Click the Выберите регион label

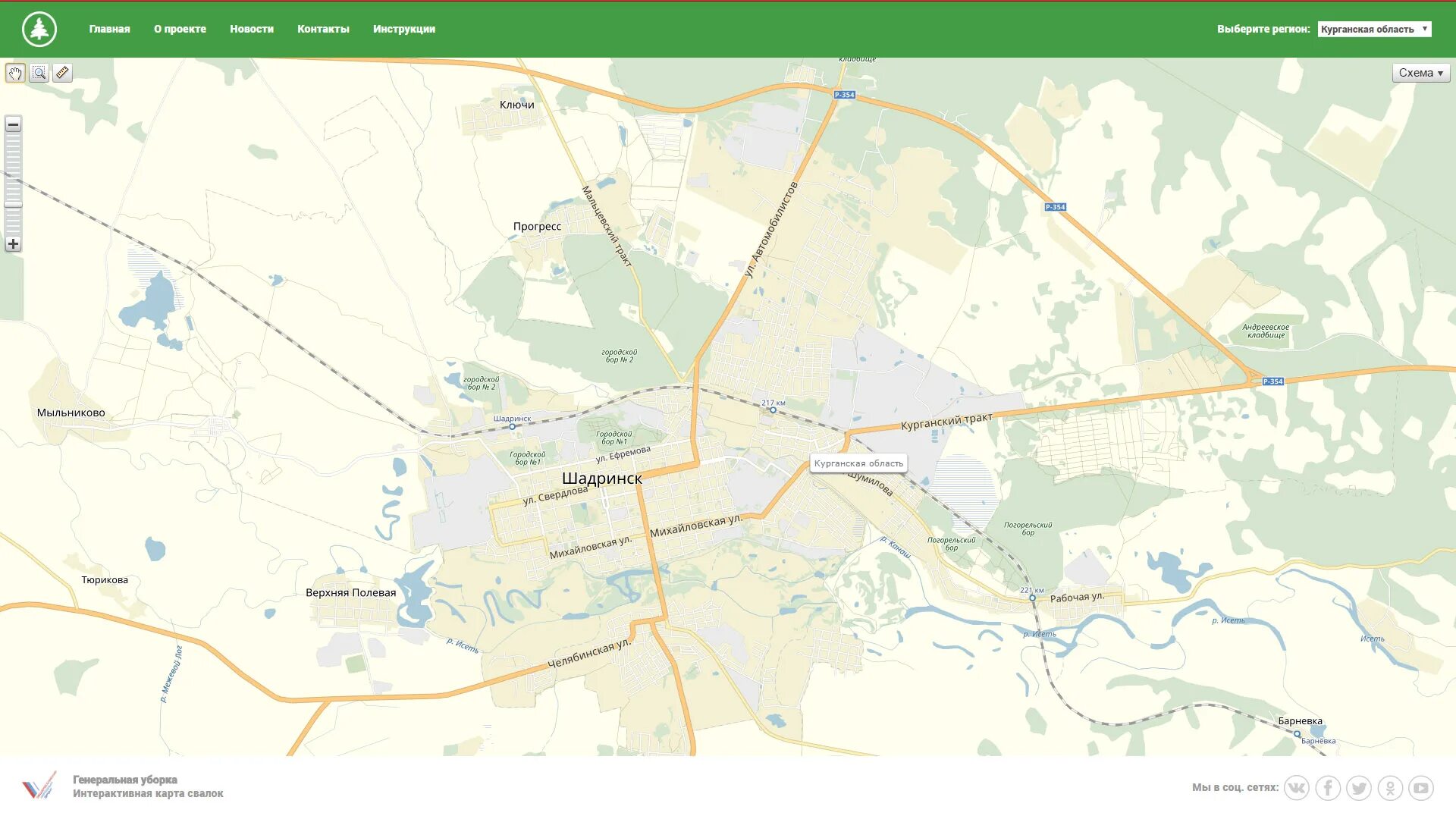pyautogui.click(x=1263, y=29)
